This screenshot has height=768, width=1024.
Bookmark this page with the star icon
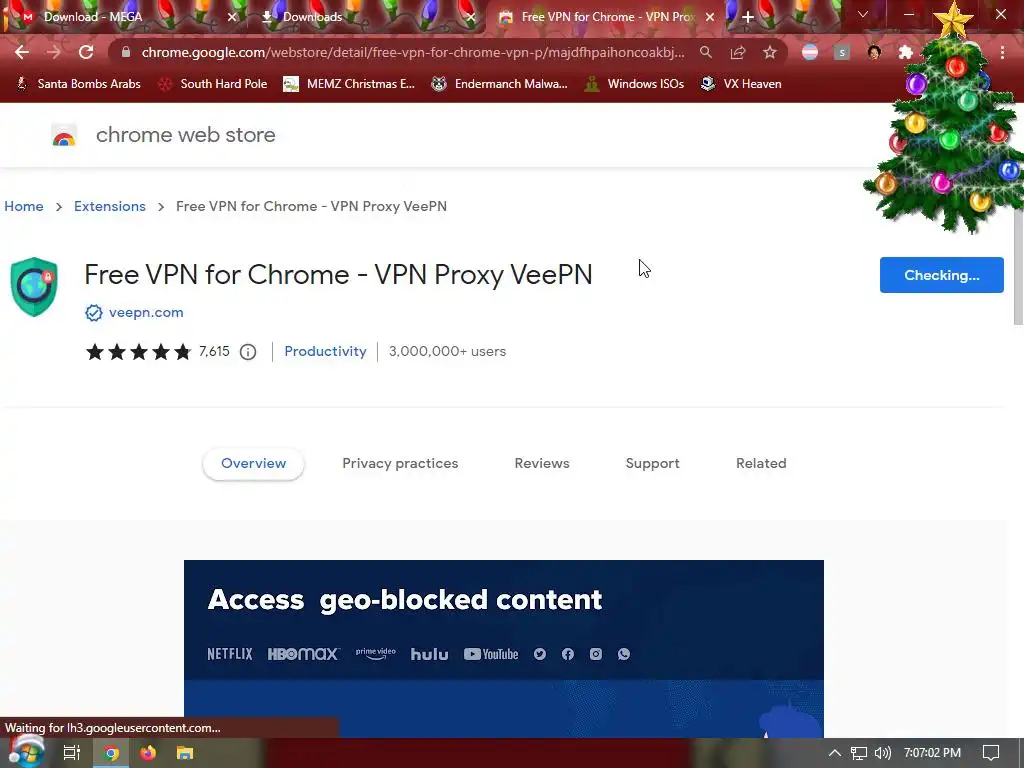click(770, 52)
